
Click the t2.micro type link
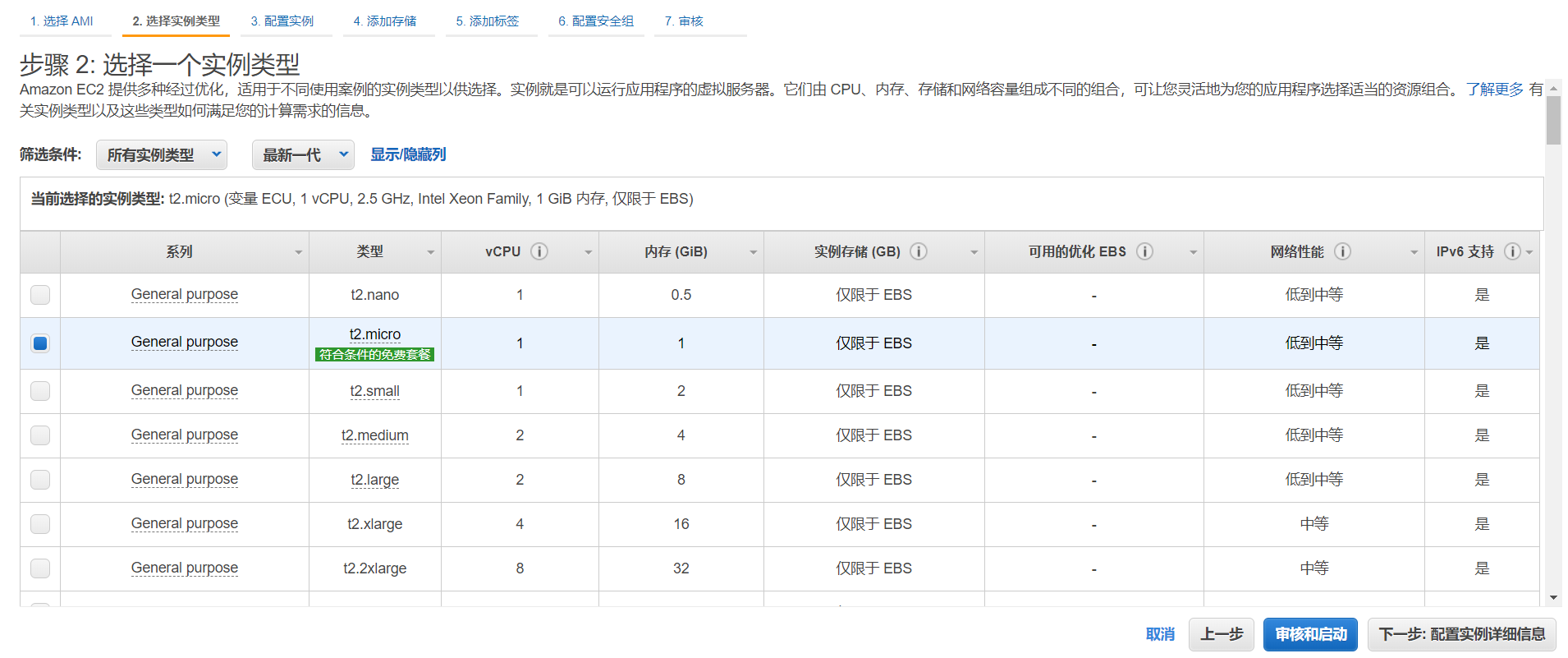(375, 334)
